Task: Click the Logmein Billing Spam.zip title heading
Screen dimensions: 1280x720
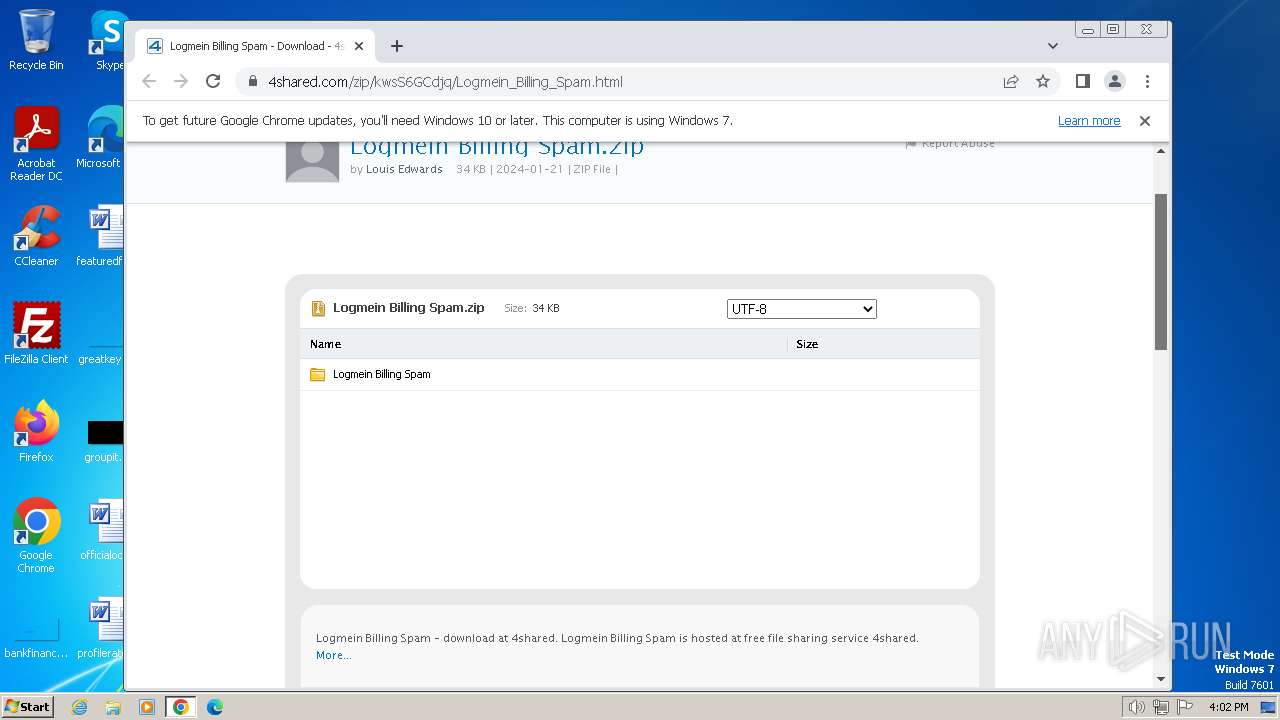Action: click(497, 148)
